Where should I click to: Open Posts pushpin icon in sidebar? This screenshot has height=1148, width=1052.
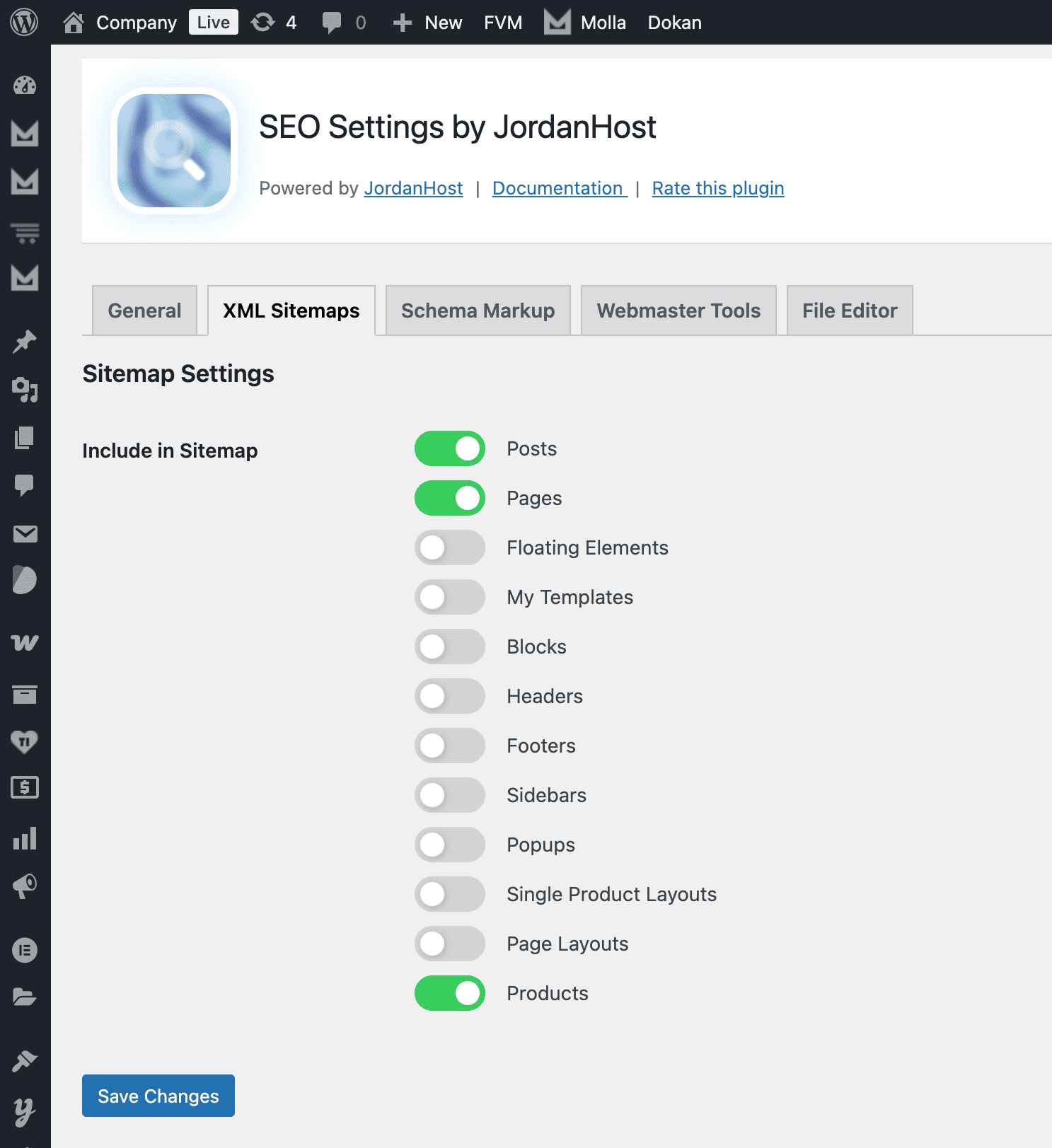[25, 342]
